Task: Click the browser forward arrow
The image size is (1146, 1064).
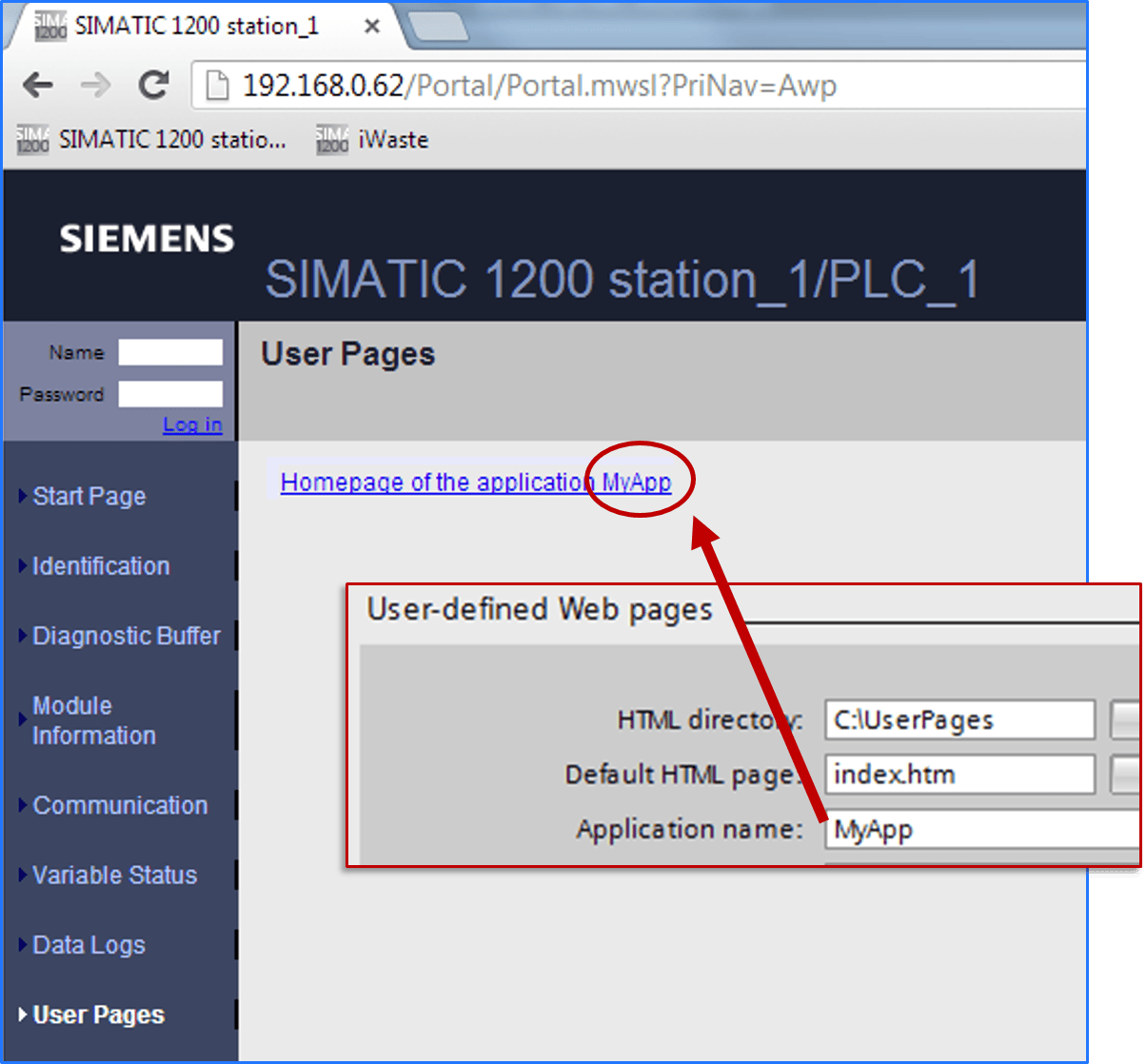Action: click(x=95, y=86)
